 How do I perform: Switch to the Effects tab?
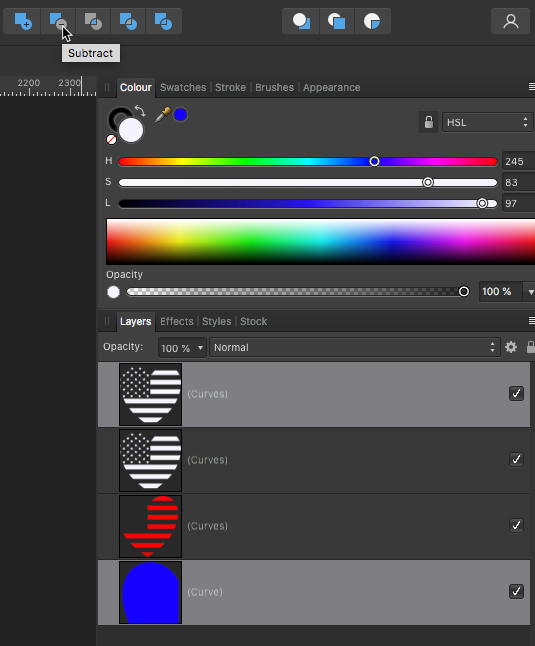[x=177, y=321]
